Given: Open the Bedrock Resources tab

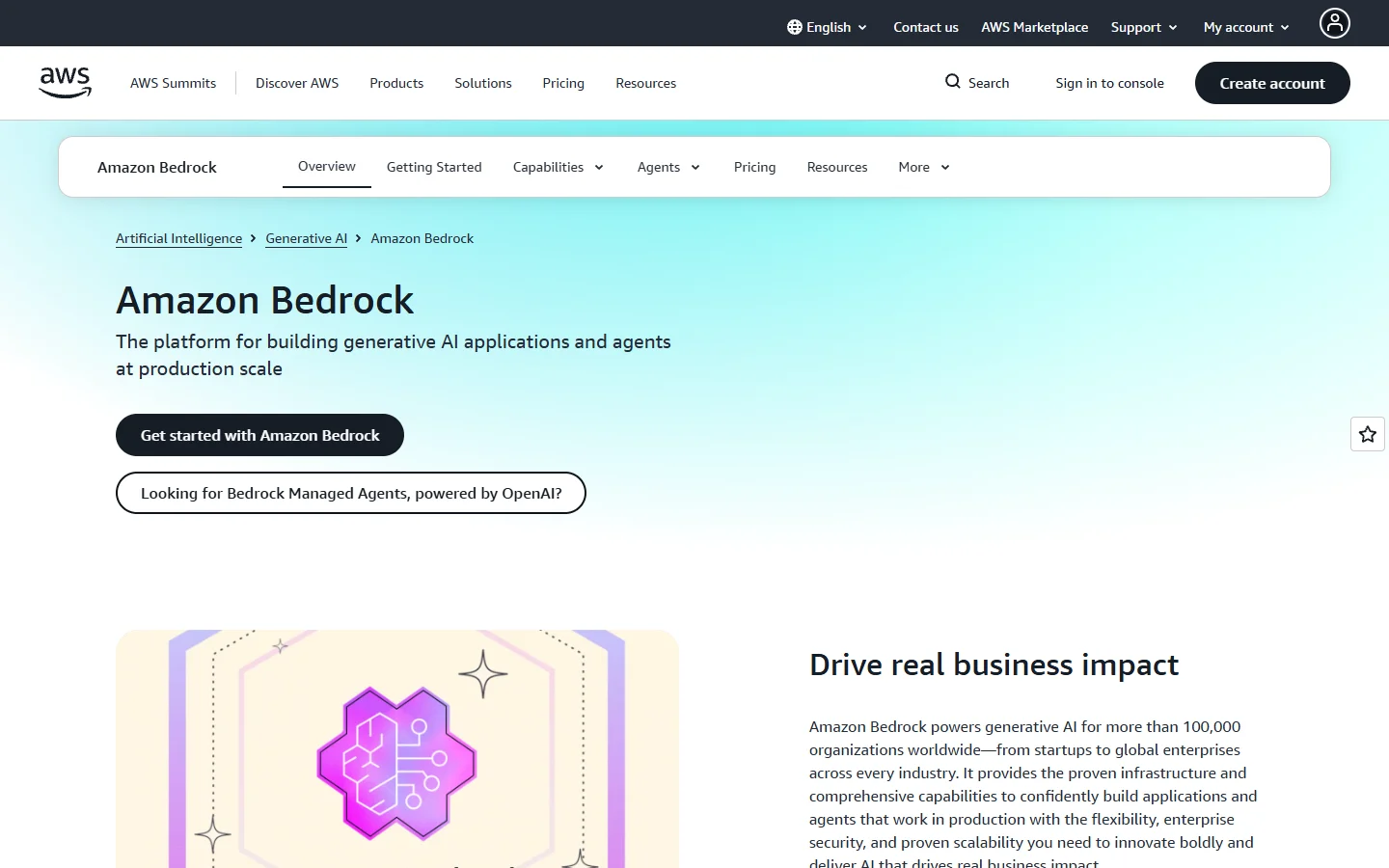Looking at the screenshot, I should tap(837, 167).
